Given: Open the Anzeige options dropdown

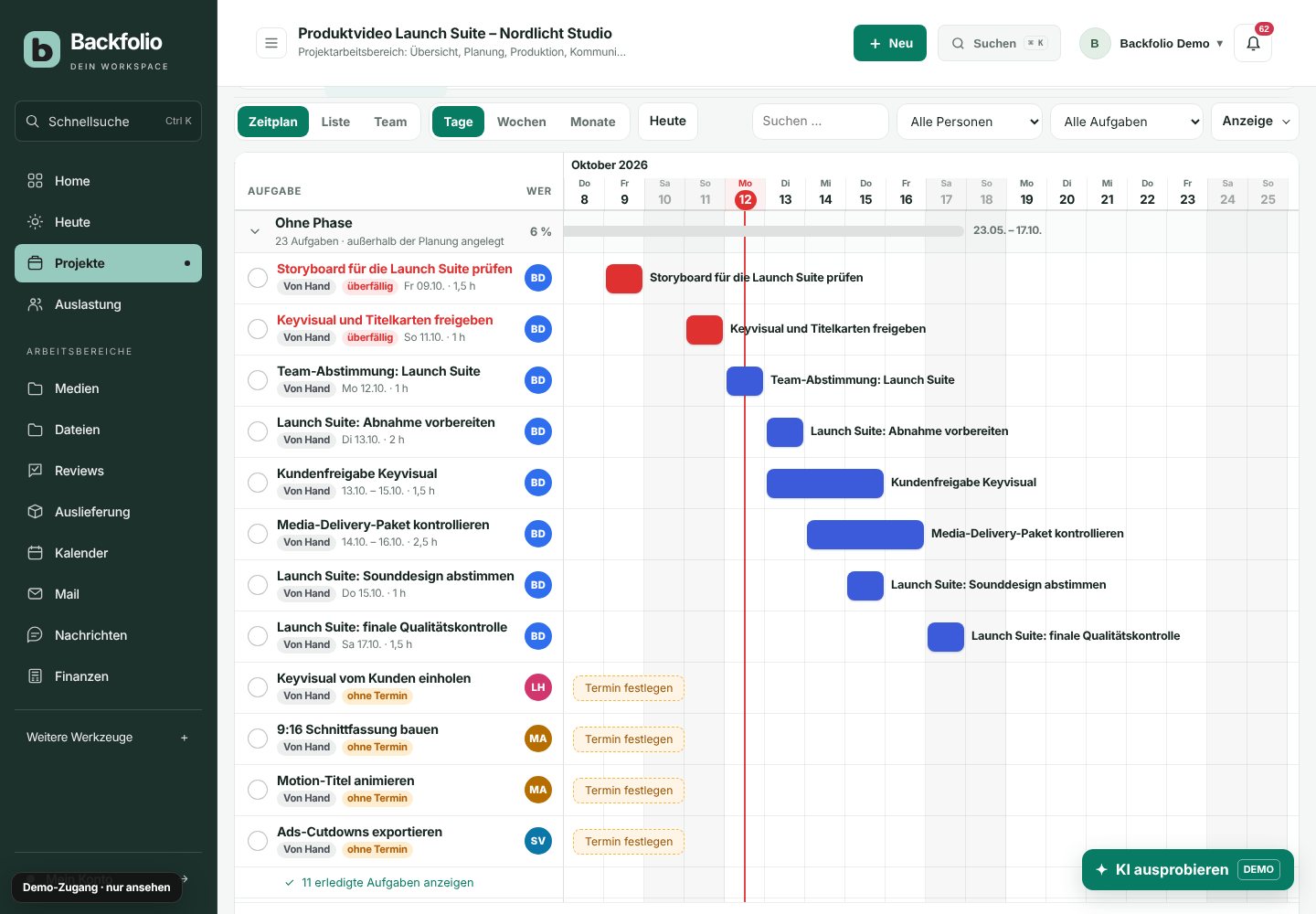Looking at the screenshot, I should click(1255, 122).
